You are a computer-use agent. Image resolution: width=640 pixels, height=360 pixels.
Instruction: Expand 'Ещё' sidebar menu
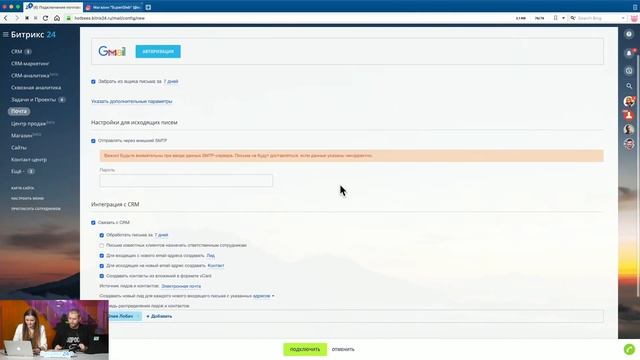pos(18,171)
